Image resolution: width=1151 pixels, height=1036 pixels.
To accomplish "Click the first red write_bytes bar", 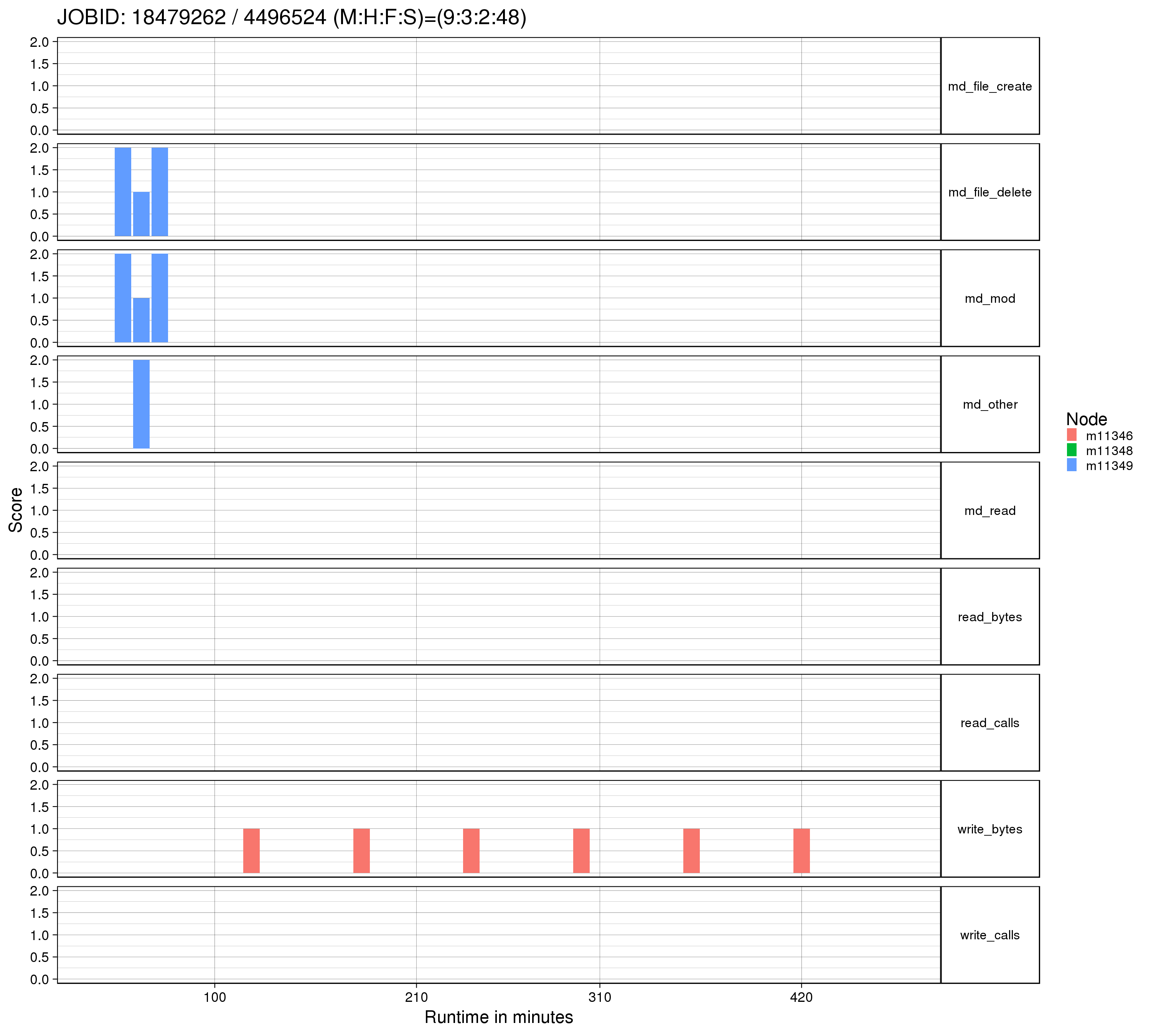I will tap(251, 851).
